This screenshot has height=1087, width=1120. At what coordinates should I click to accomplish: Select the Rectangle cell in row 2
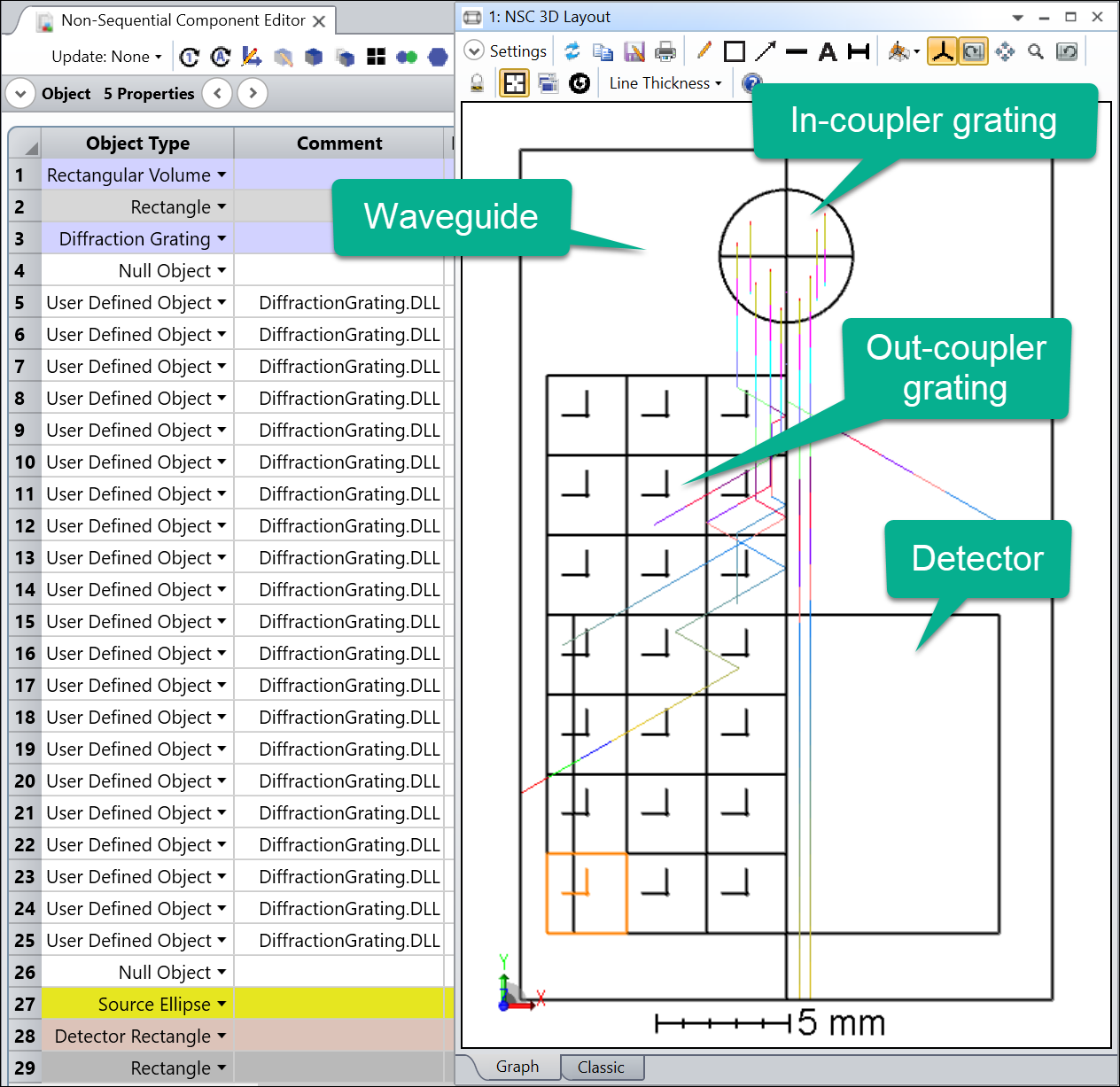[137, 206]
